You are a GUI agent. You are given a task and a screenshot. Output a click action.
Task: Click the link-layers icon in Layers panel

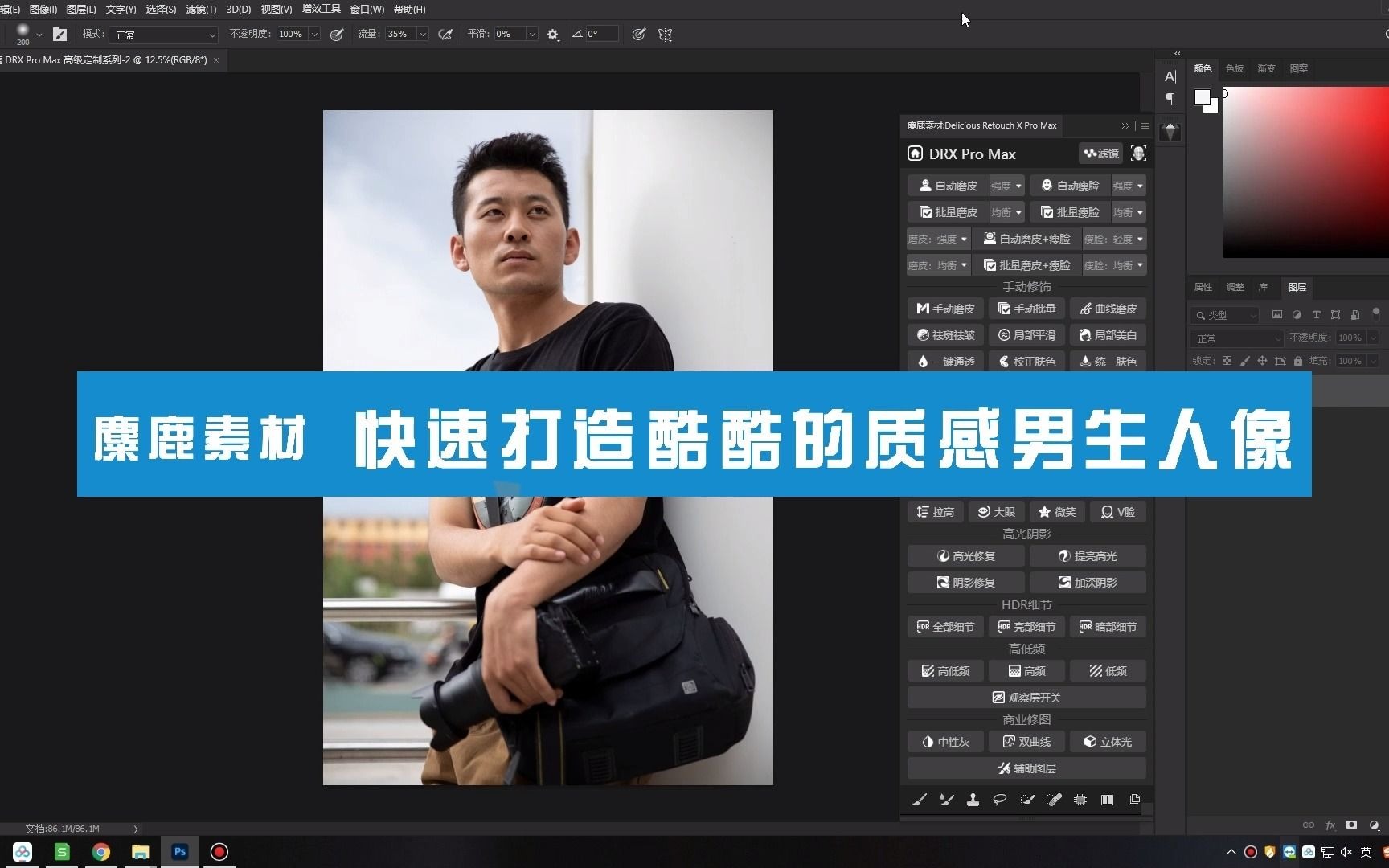point(1309,825)
